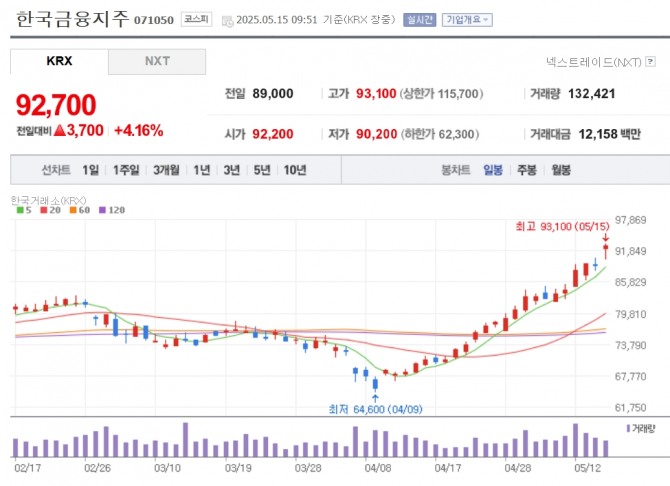Show the 1년 line chart
The width and height of the screenshot is (670, 486).
point(202,170)
